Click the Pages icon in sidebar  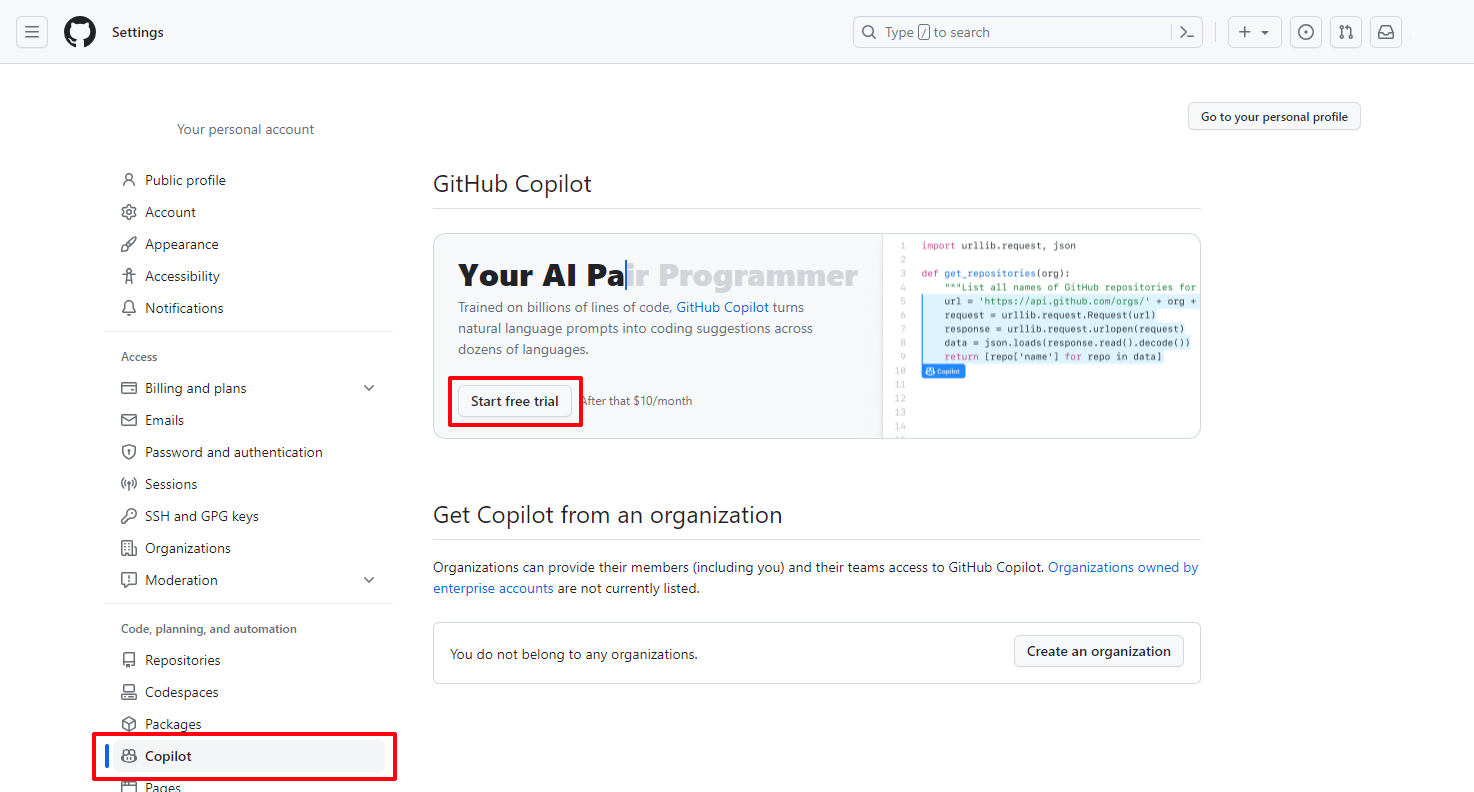click(129, 786)
